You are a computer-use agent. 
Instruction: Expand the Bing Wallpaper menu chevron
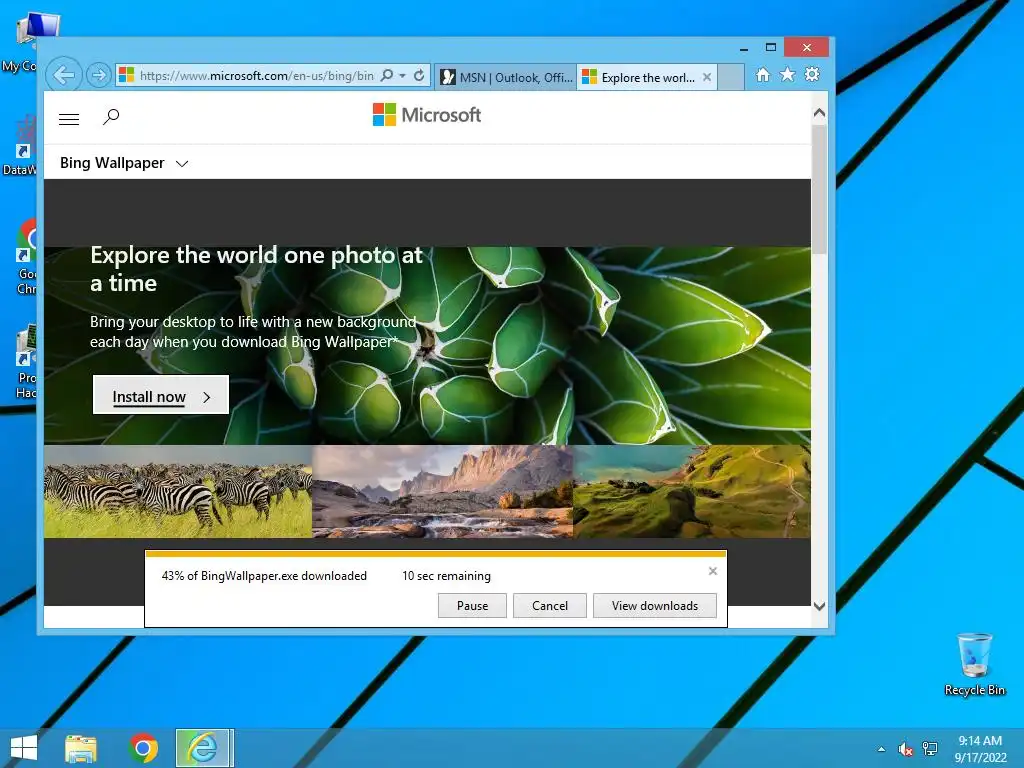[x=182, y=164]
